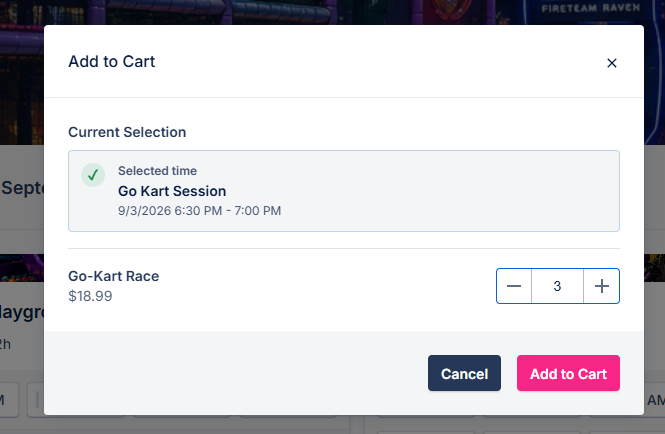The height and width of the screenshot is (434, 665).
Task: Select the quantity field showing 3
Action: point(557,286)
